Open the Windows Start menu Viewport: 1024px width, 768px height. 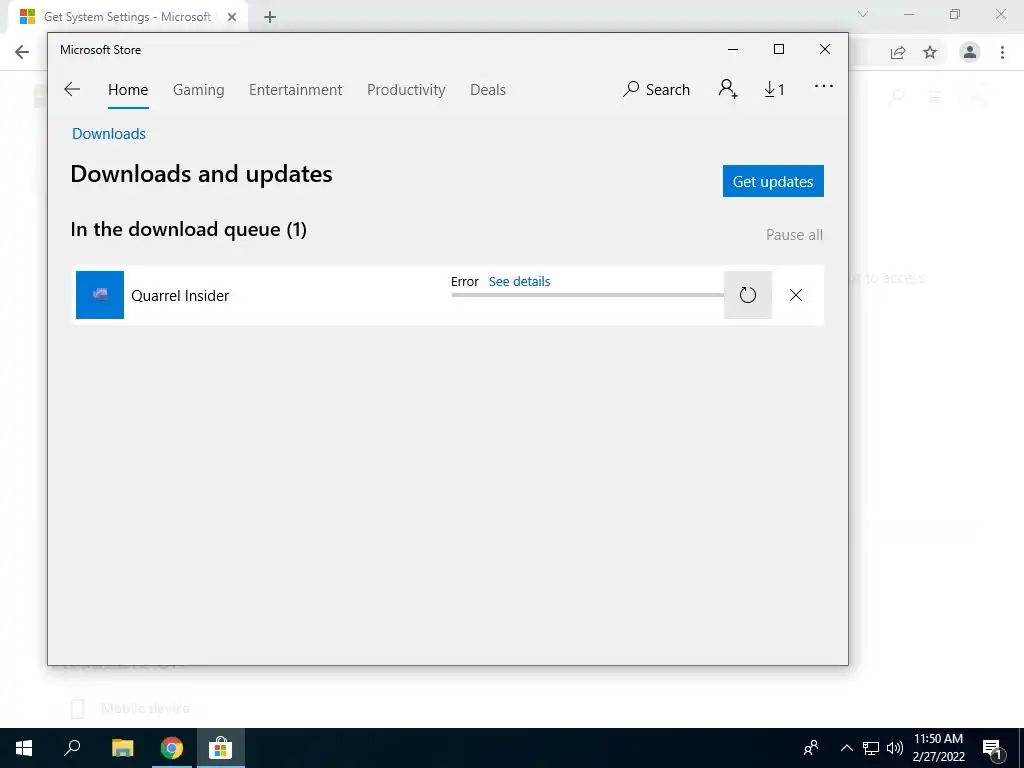(x=24, y=748)
